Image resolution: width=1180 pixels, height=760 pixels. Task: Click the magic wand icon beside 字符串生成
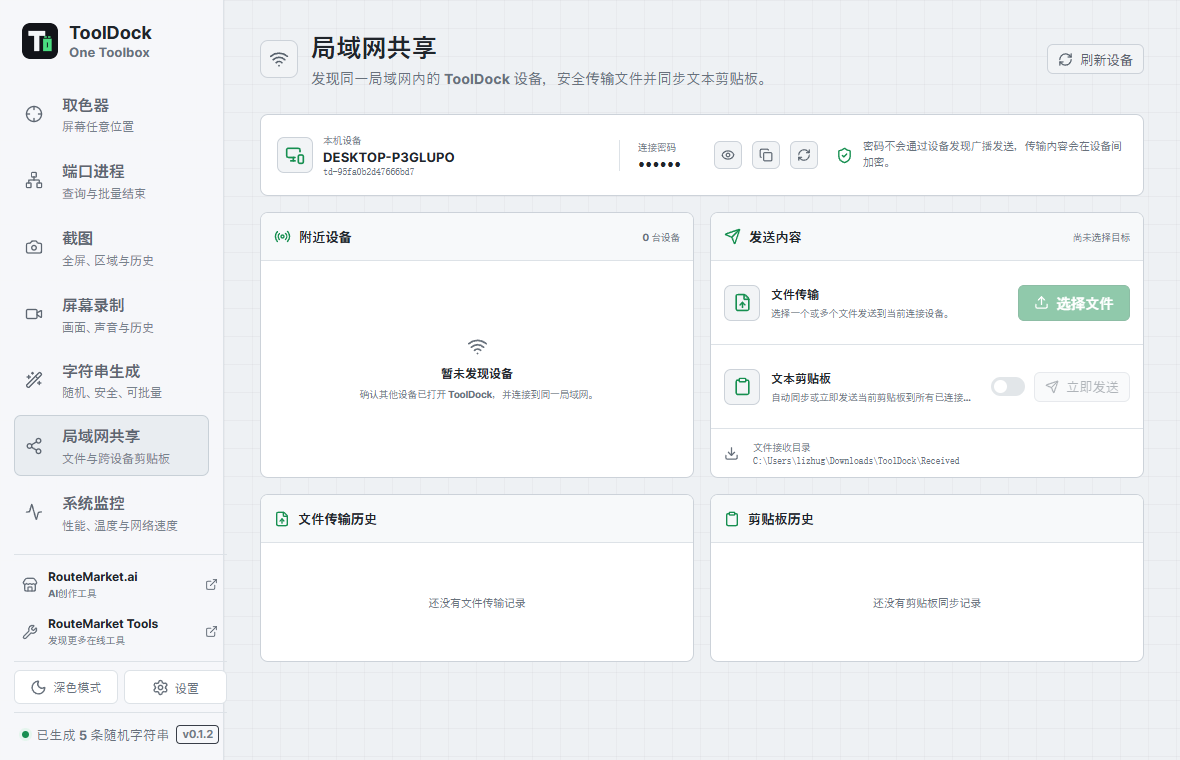click(34, 380)
